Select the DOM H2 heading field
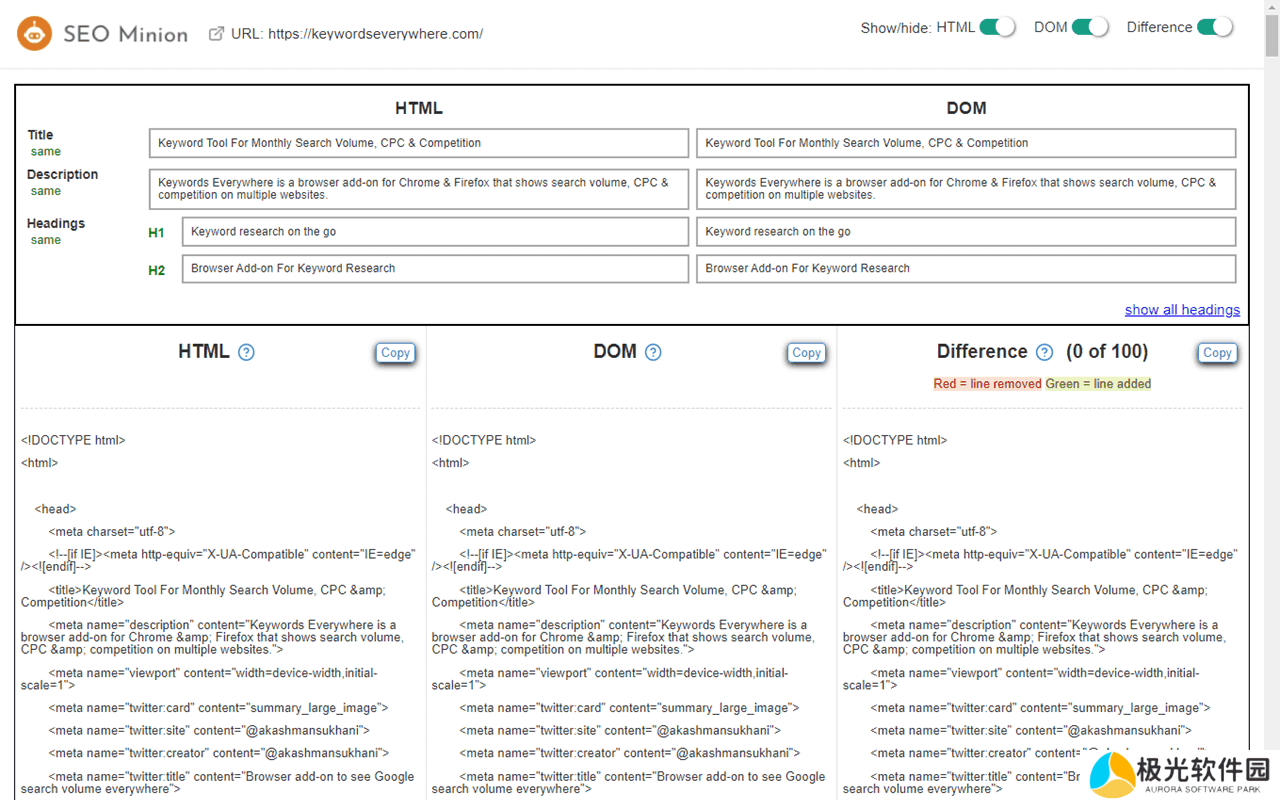Viewport: 1280px width, 800px height. tap(965, 269)
